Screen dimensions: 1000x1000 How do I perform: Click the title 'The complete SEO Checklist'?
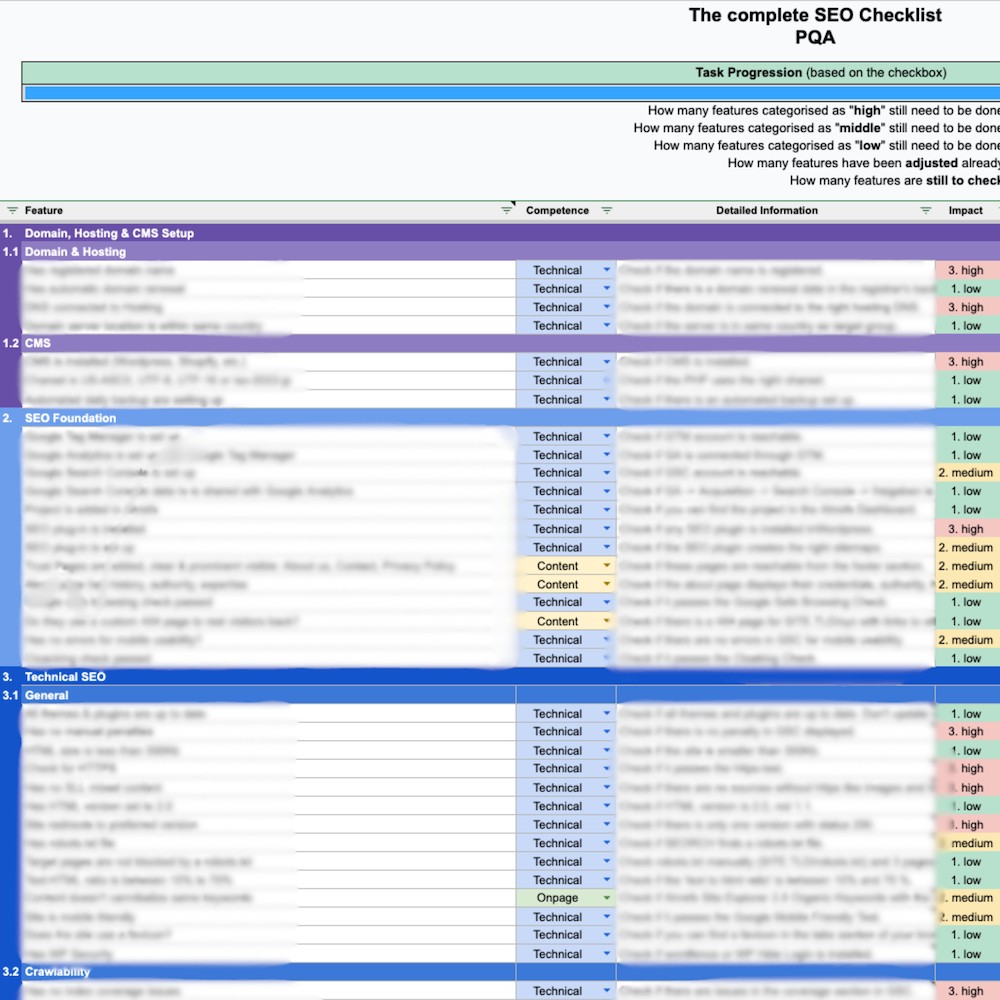click(815, 15)
